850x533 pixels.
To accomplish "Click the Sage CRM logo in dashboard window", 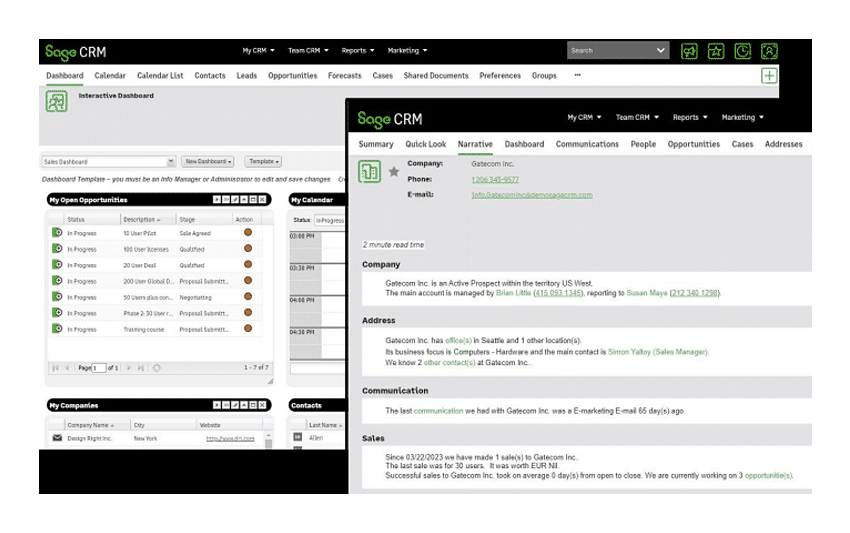I will coord(75,53).
